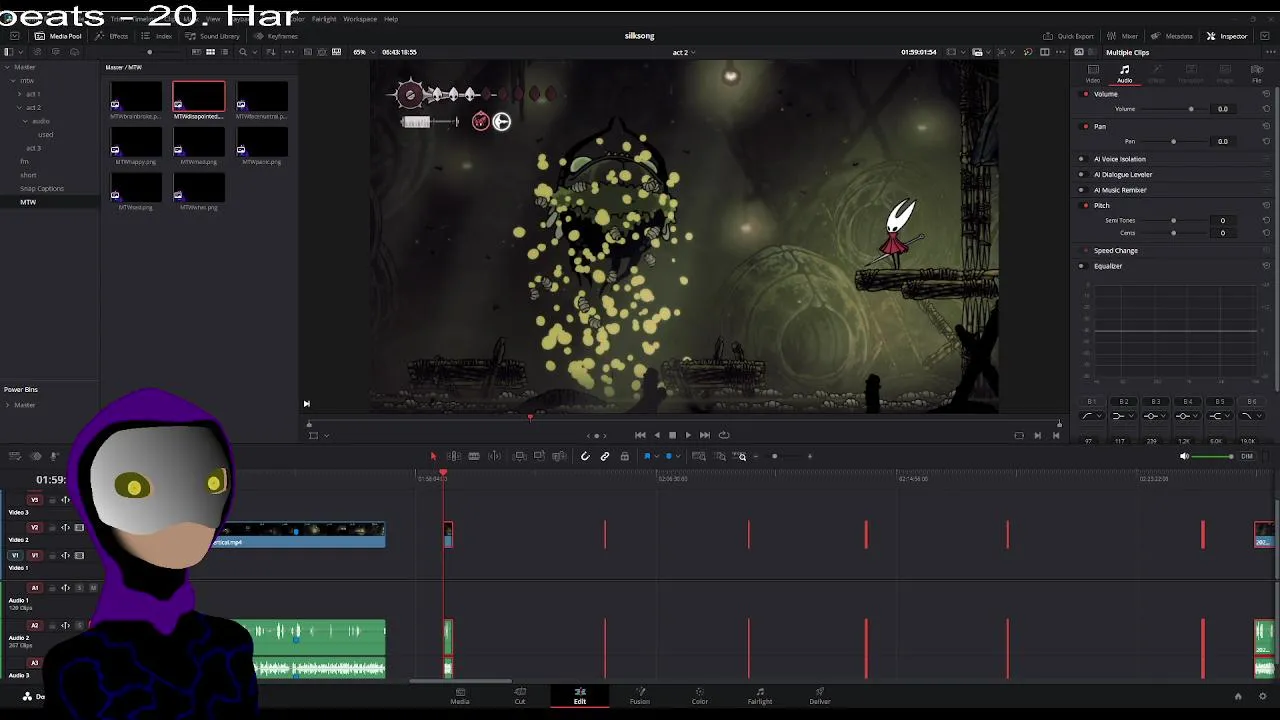Toggle the position lock icon
1280x720 pixels.
(x=625, y=456)
